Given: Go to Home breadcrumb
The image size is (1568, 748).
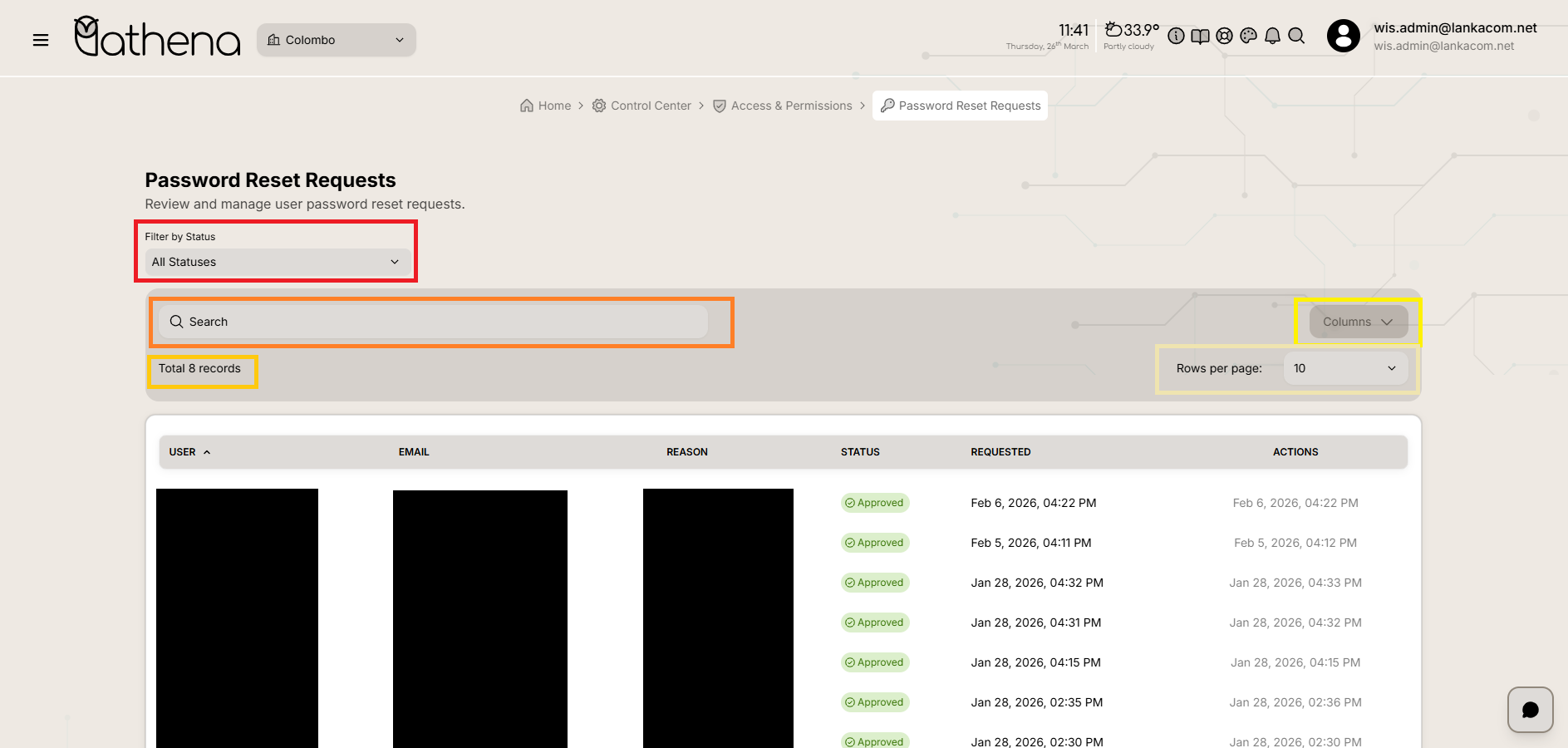Looking at the screenshot, I should point(546,106).
